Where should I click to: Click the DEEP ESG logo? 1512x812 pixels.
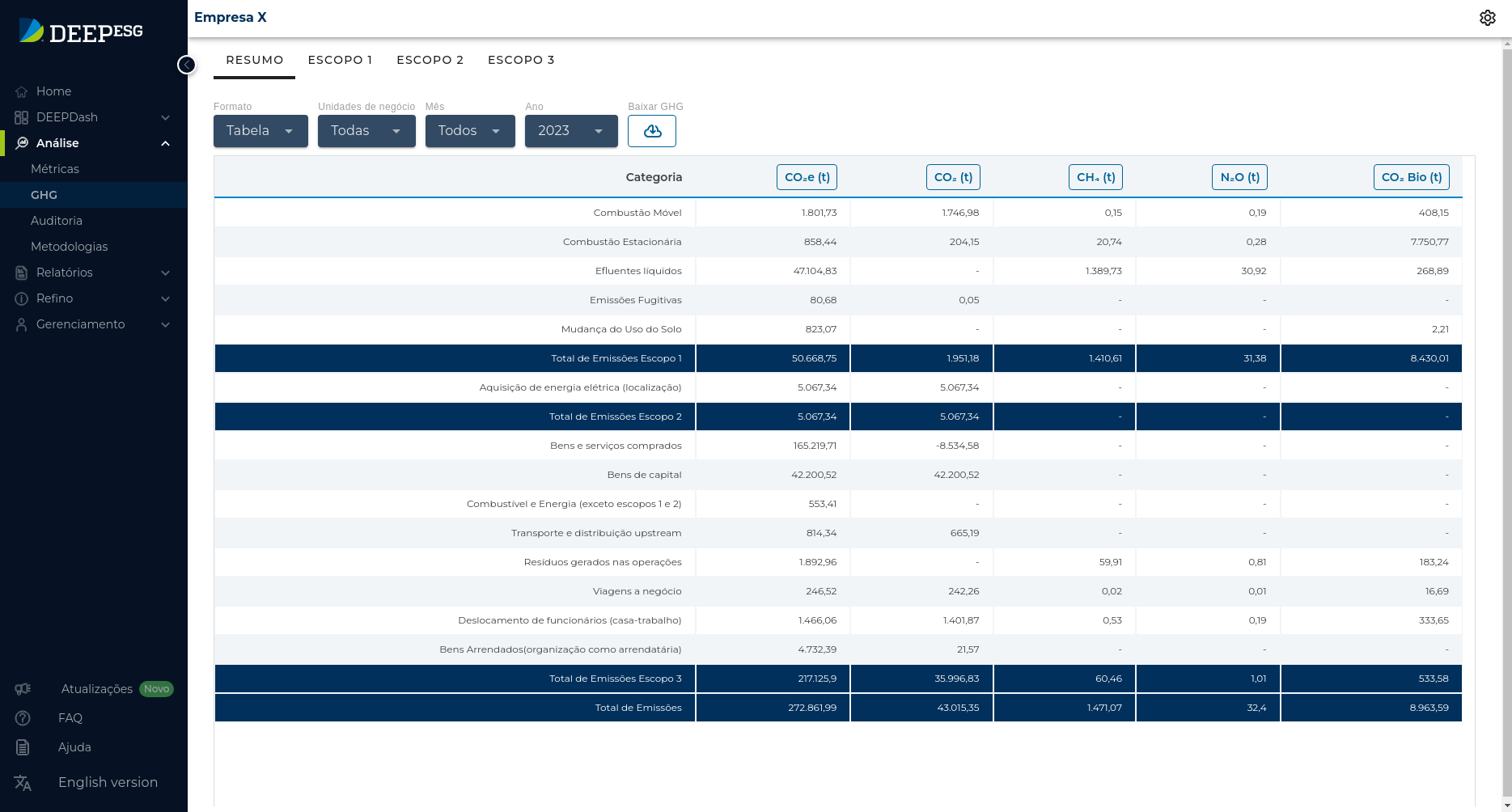[x=81, y=32]
